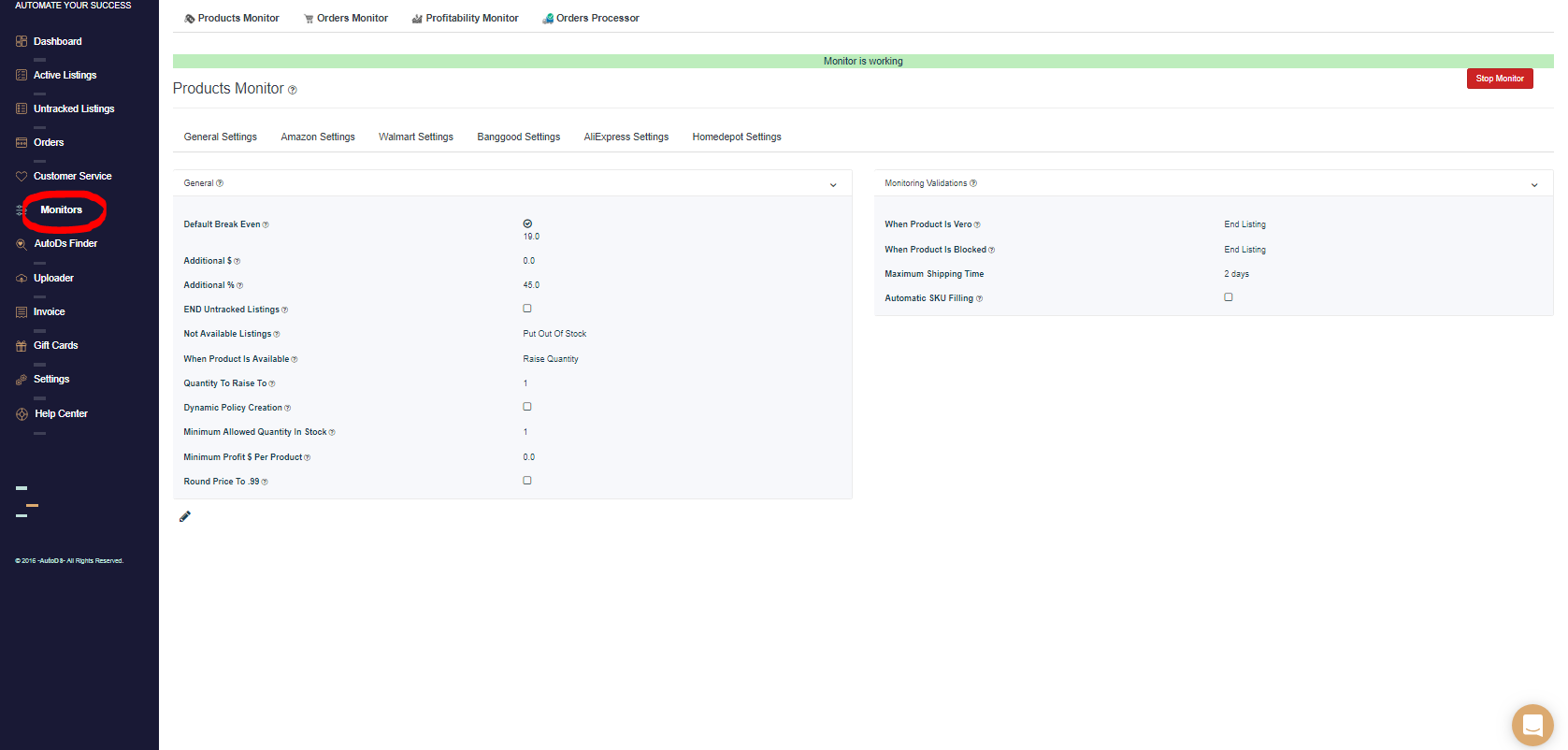
Task: Open the Uploader sidebar item
Action: pos(53,278)
